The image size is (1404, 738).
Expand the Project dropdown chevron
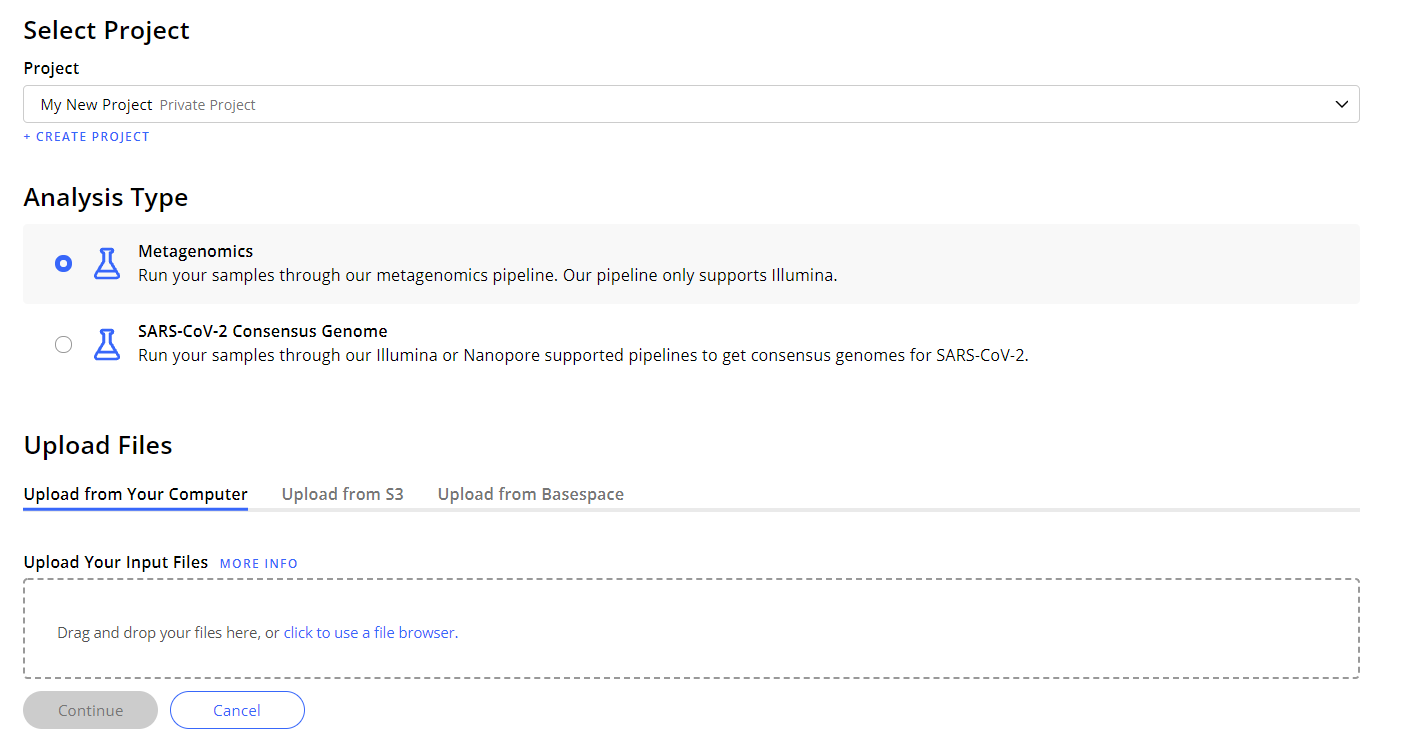pyautogui.click(x=1342, y=104)
